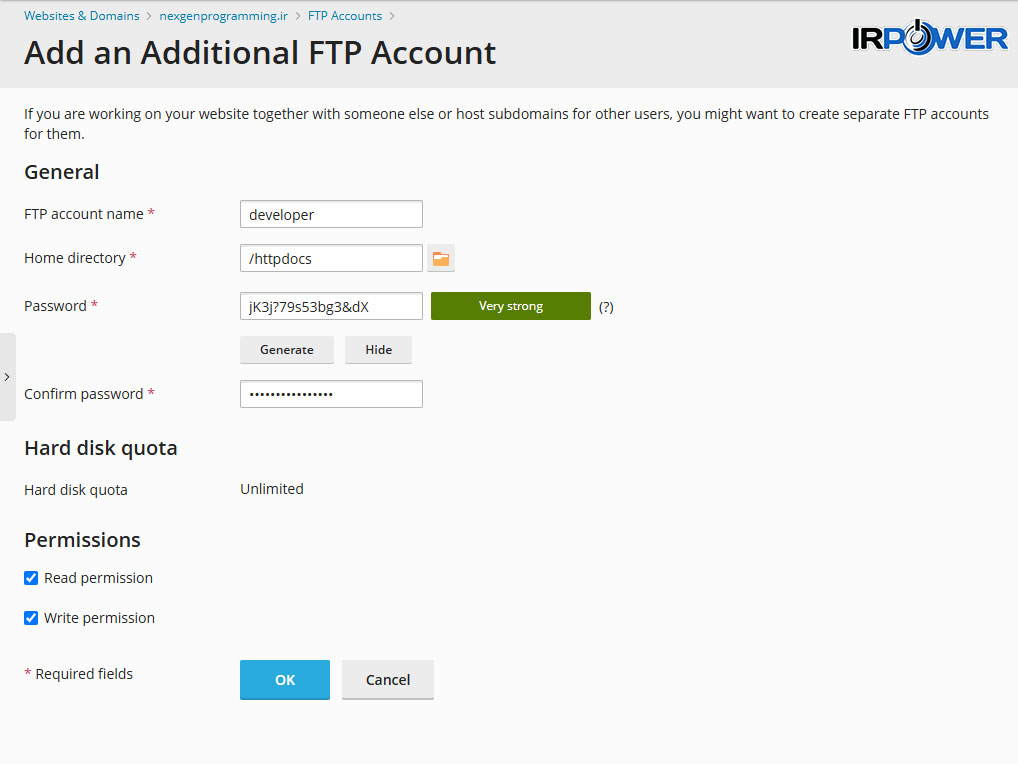Click the Read permission label text
The height and width of the screenshot is (764, 1018).
[x=98, y=578]
